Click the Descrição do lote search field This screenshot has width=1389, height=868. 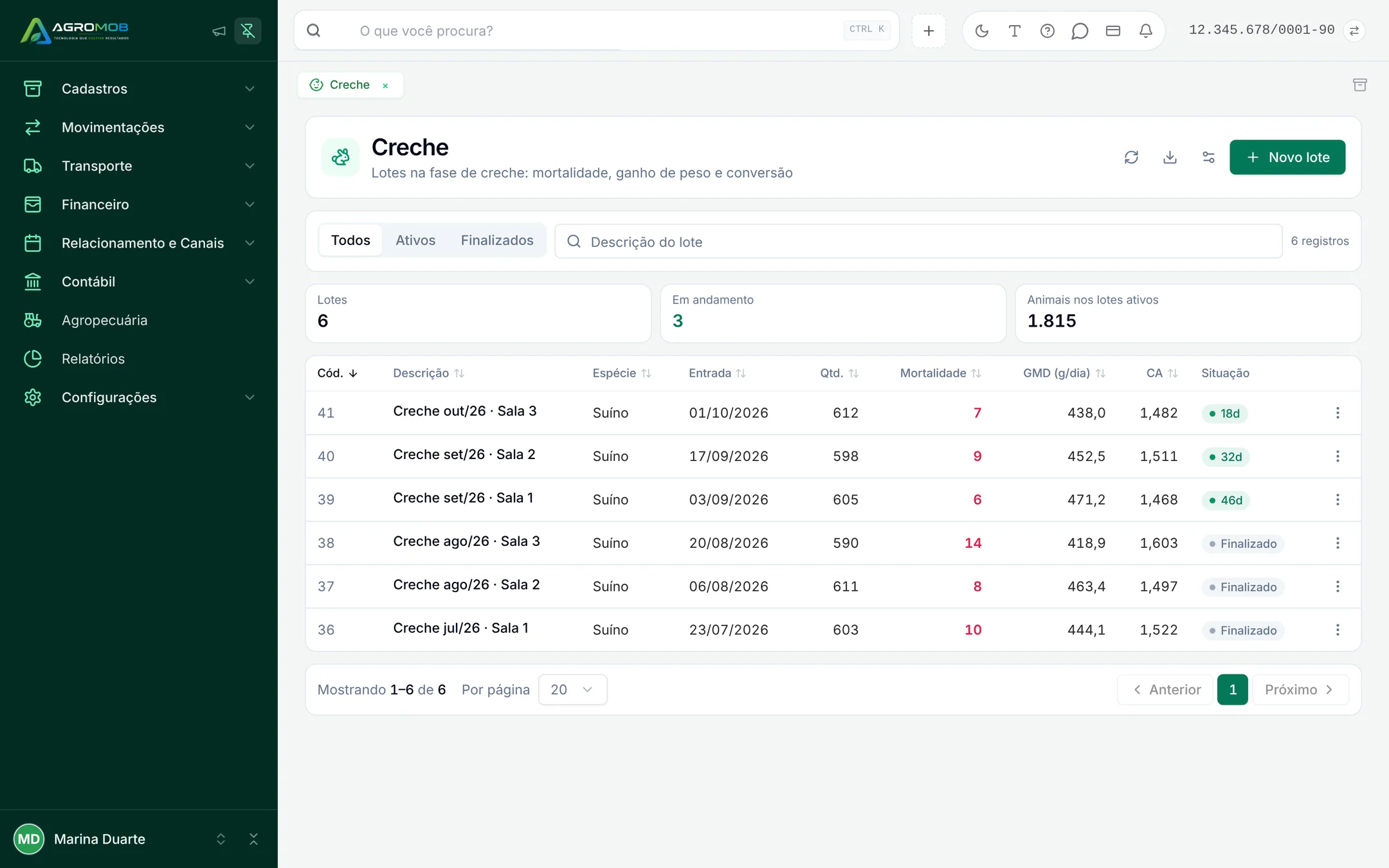(x=918, y=241)
